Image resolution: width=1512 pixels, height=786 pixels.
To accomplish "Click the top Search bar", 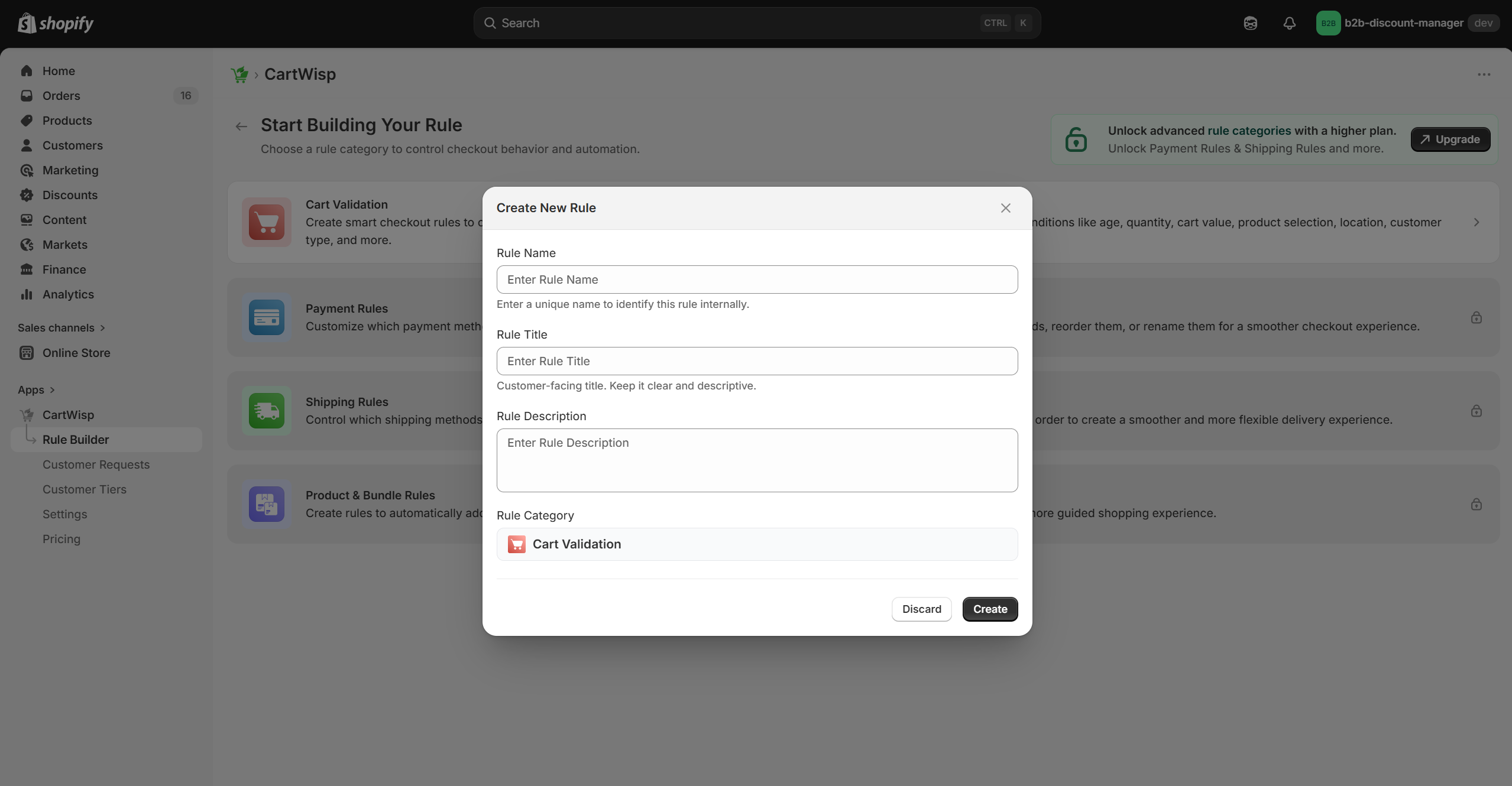I will [x=757, y=23].
